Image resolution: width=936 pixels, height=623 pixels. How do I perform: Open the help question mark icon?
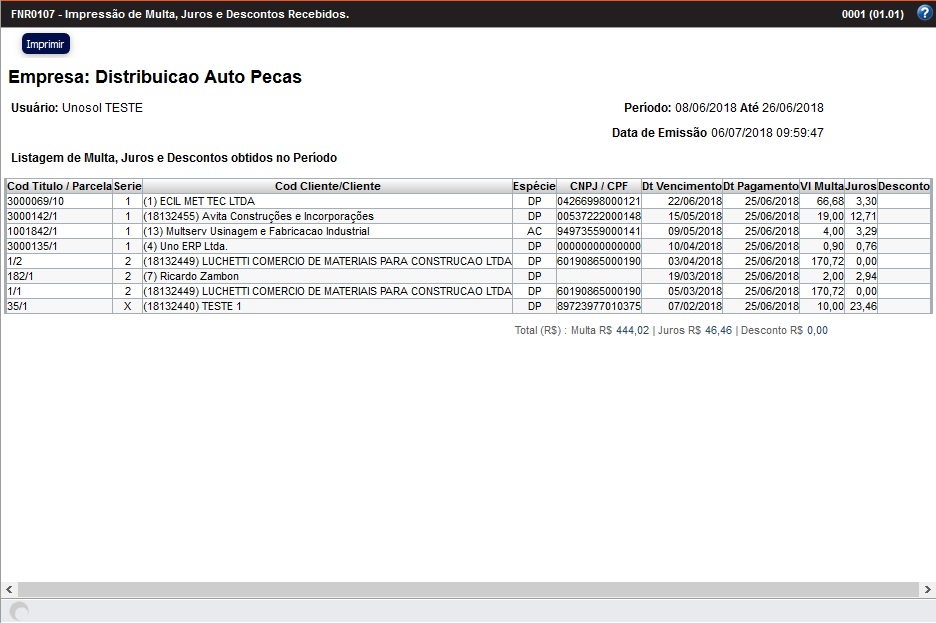point(924,13)
